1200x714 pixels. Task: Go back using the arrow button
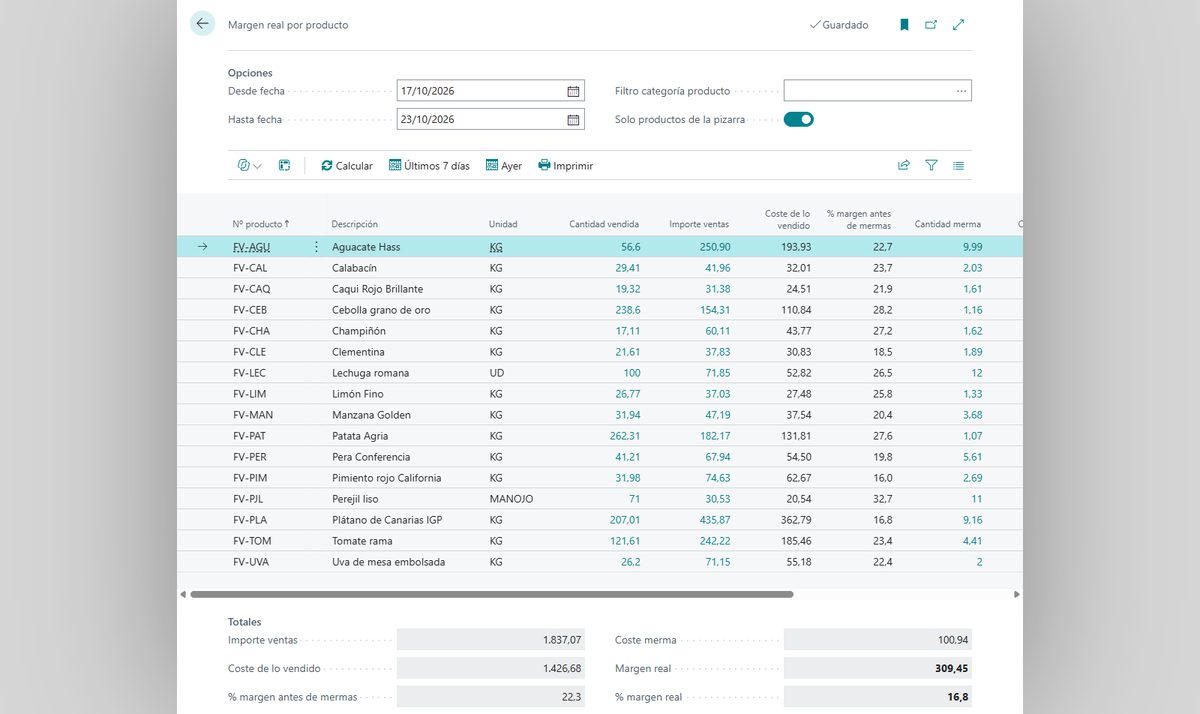pos(203,24)
